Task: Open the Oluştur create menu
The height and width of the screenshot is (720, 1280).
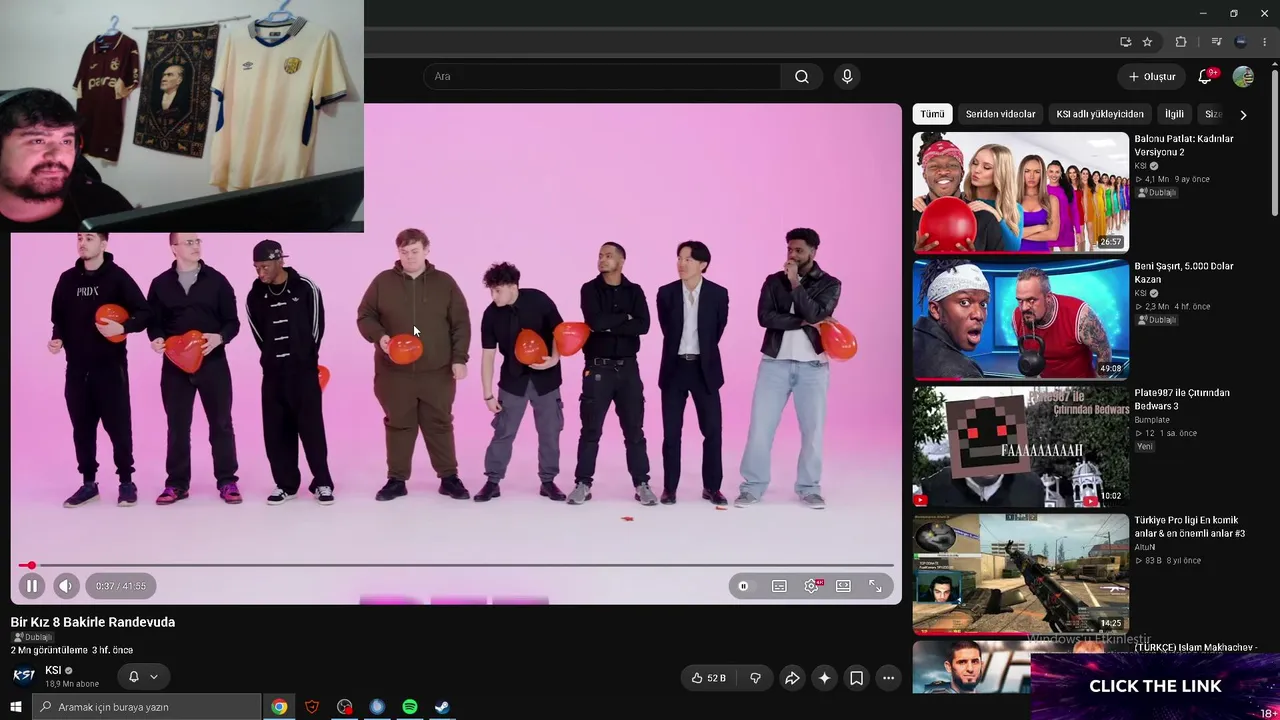Action: [x=1152, y=77]
